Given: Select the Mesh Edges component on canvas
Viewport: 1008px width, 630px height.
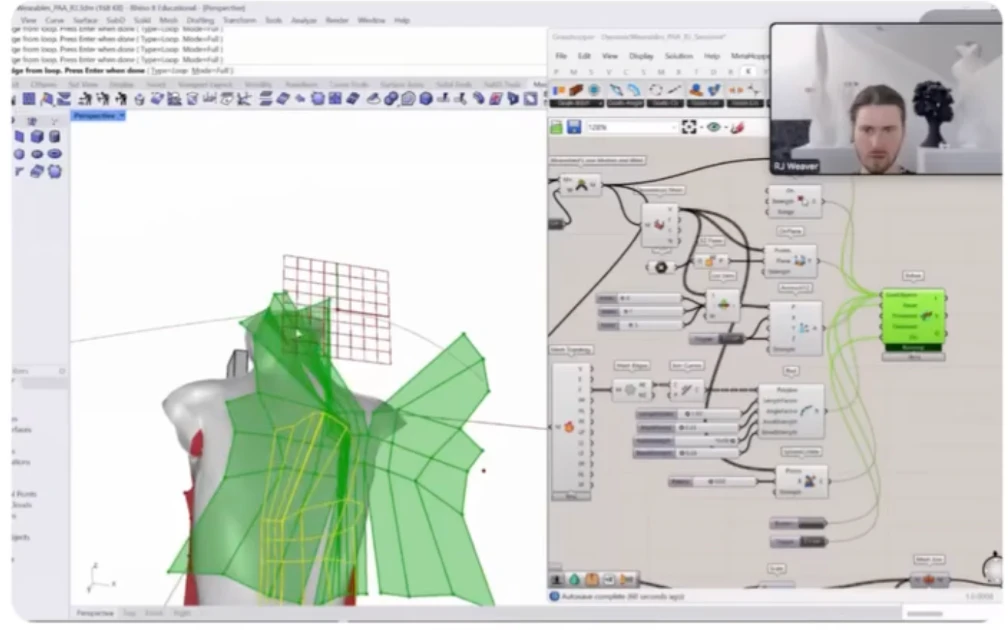Looking at the screenshot, I should point(631,389).
